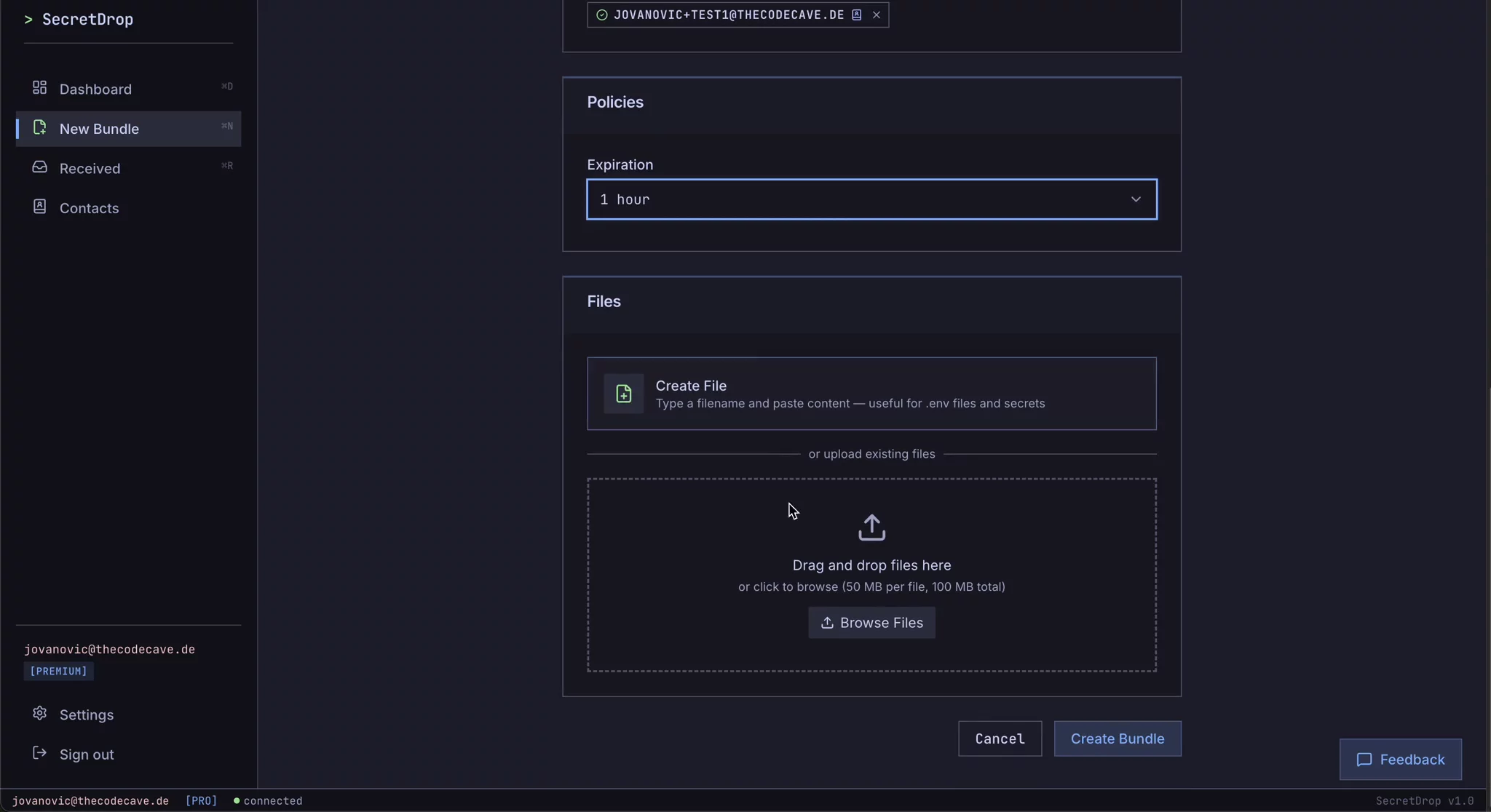Click the Browse Files button

(x=871, y=623)
